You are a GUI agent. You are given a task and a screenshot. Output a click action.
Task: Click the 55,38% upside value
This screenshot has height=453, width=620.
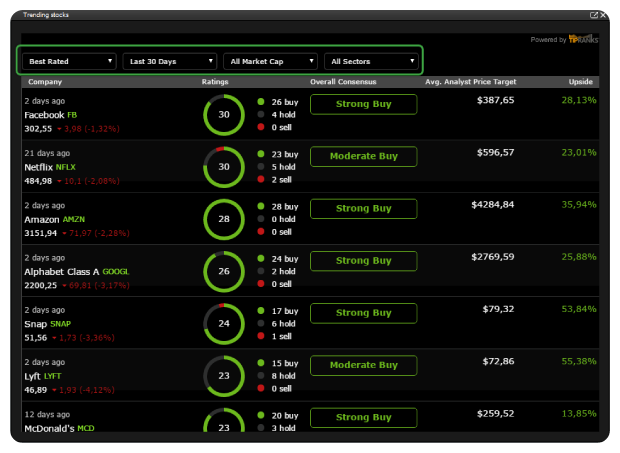coord(579,361)
